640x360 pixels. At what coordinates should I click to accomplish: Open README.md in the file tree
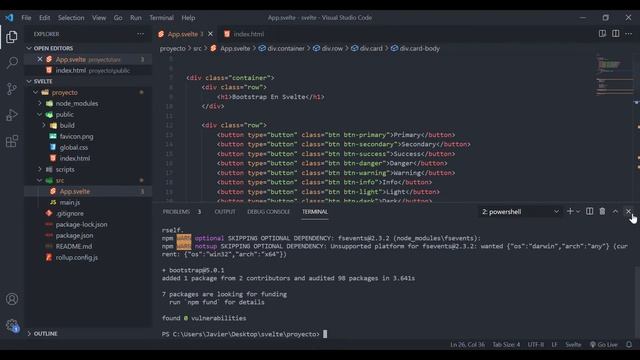(x=74, y=246)
